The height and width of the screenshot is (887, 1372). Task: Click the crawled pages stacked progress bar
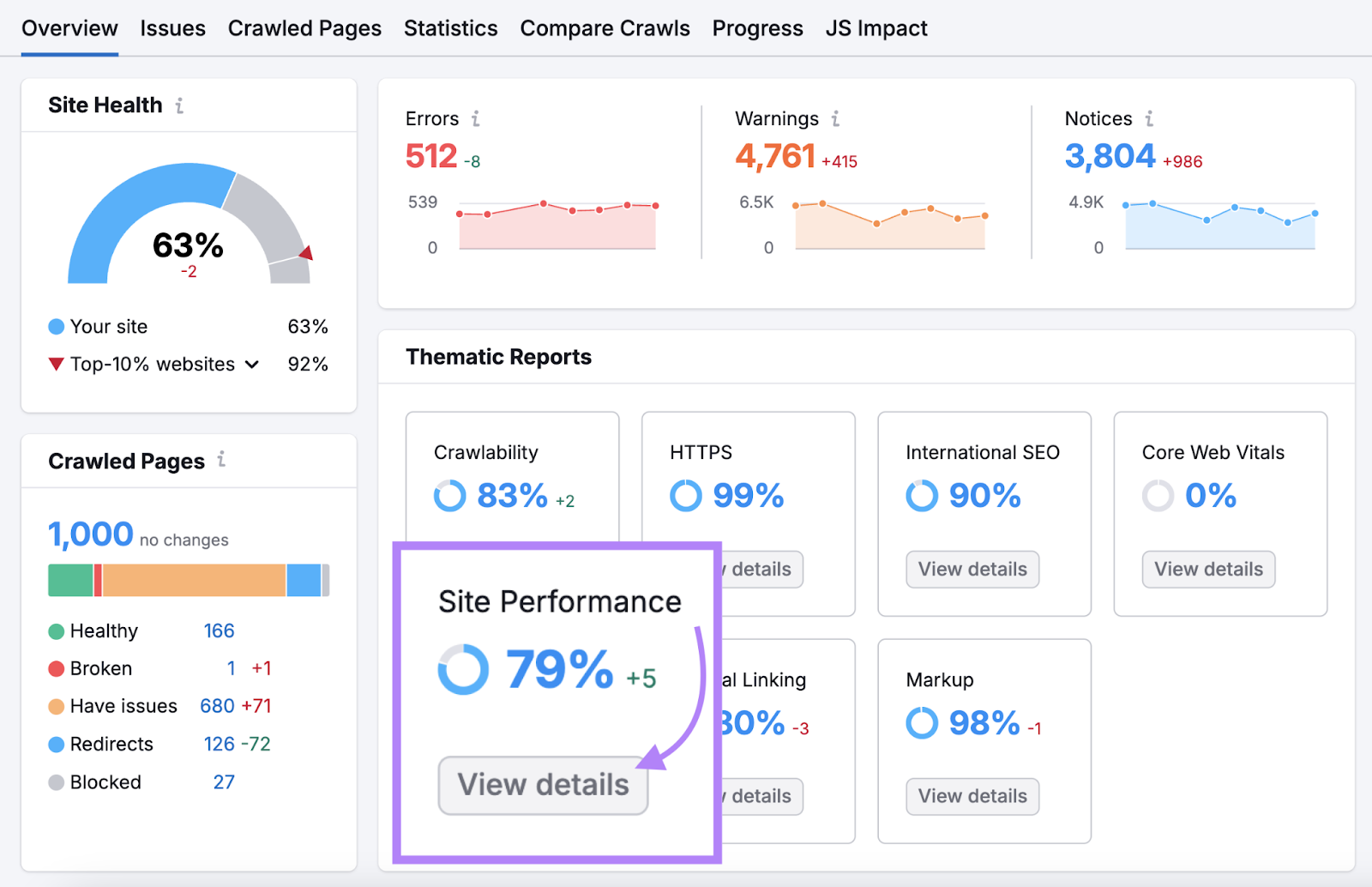[x=188, y=579]
